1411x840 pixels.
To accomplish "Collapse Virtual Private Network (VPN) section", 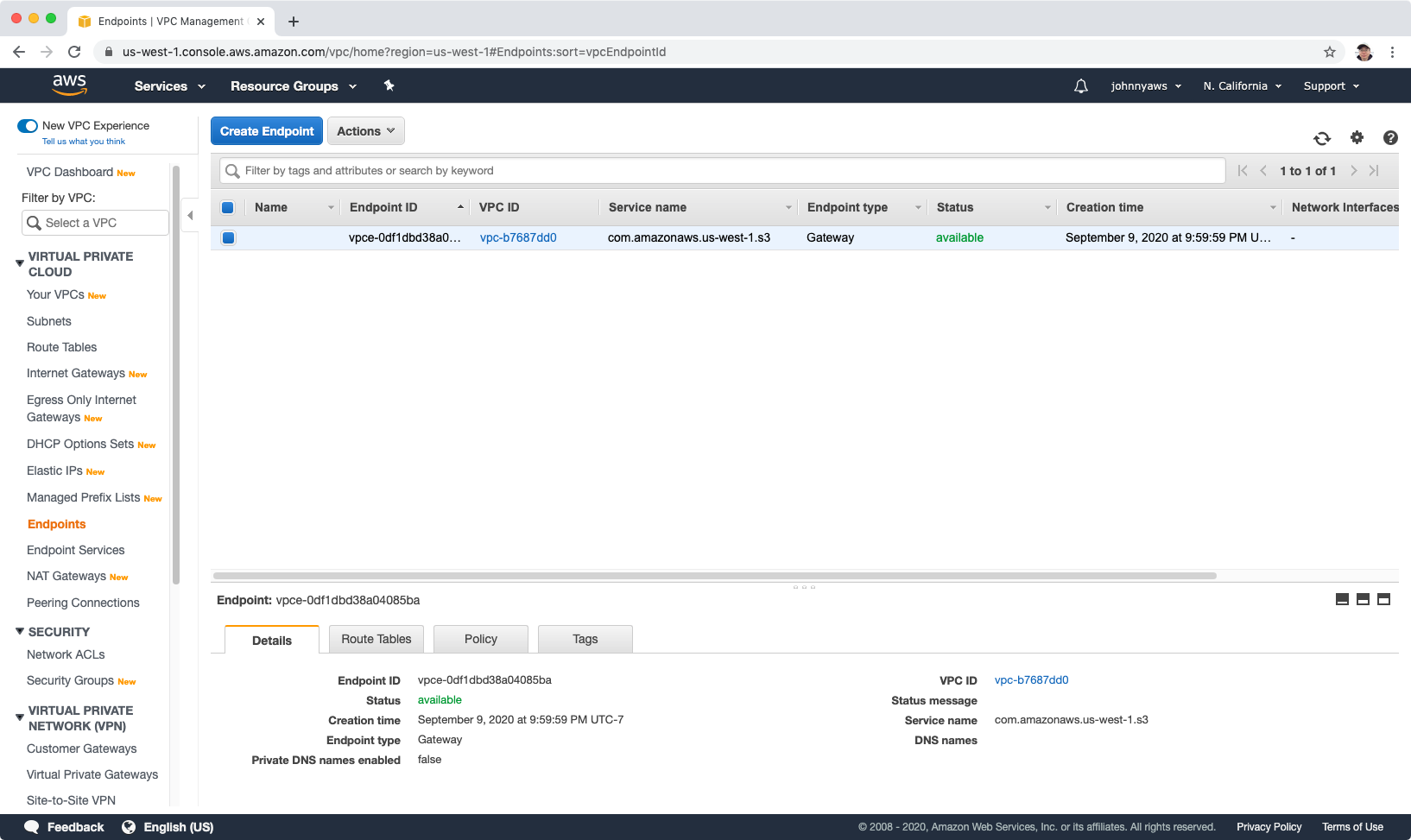I will click(x=20, y=717).
